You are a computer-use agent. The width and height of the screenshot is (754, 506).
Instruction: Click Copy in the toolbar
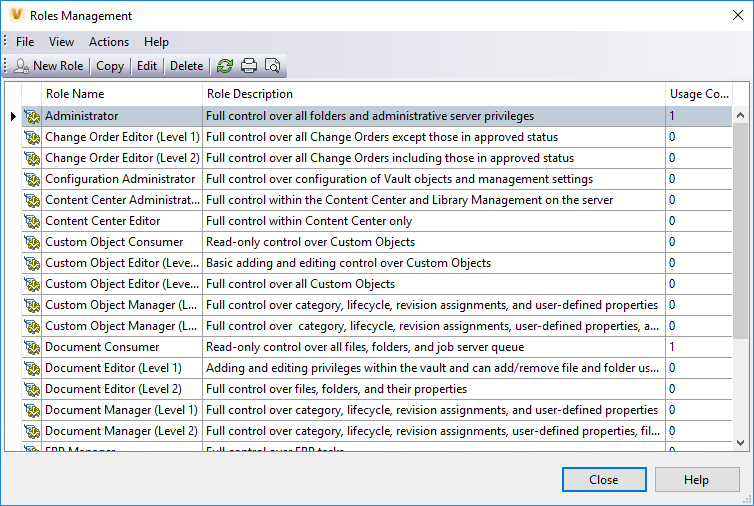click(110, 66)
